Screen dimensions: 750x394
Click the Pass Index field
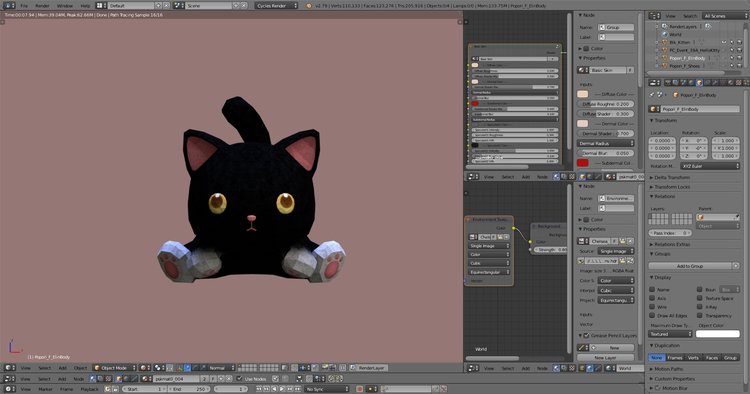pos(670,233)
